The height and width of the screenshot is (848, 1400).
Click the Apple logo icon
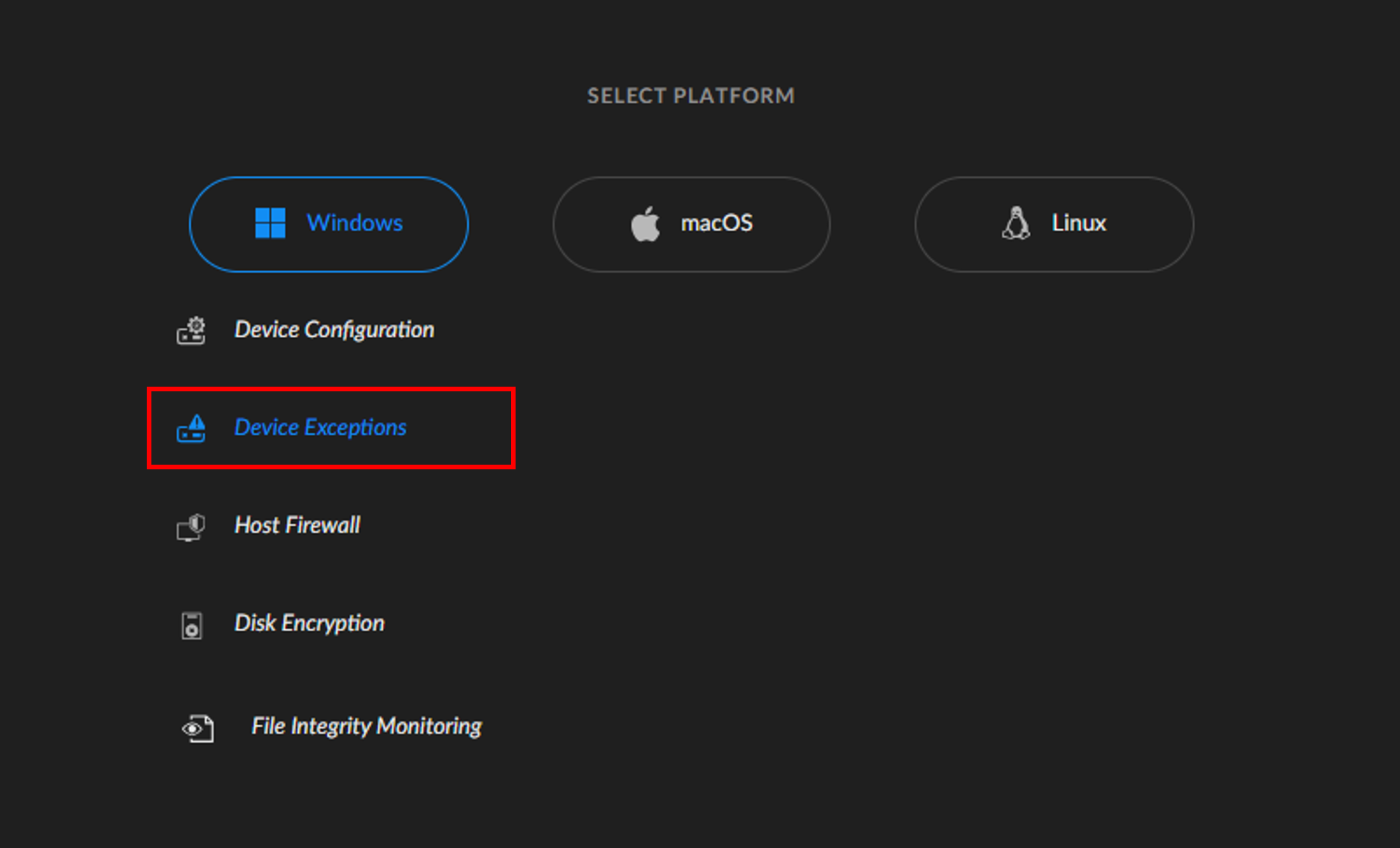[645, 223]
